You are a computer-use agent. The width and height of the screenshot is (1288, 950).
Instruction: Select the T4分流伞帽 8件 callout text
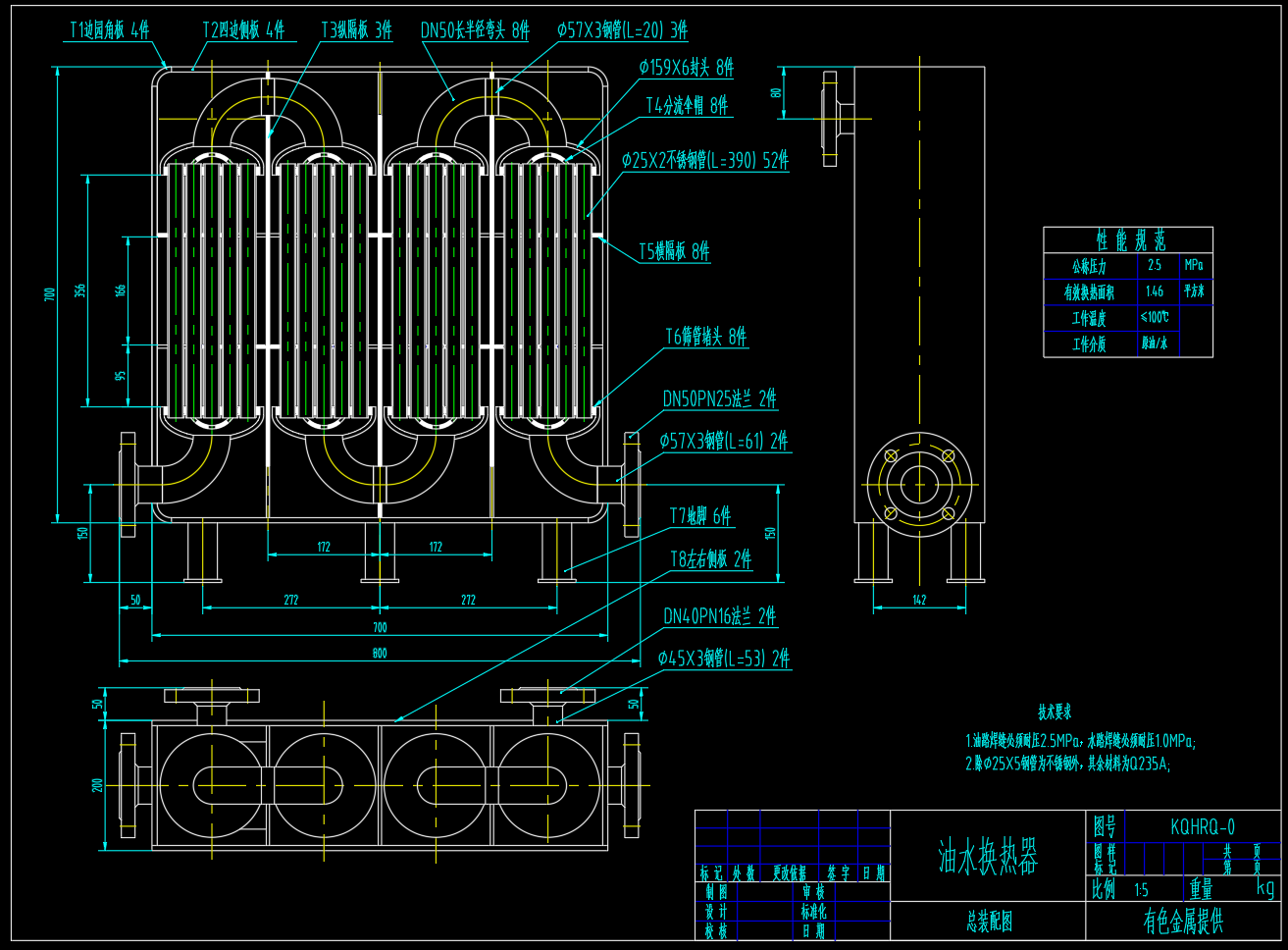(687, 105)
